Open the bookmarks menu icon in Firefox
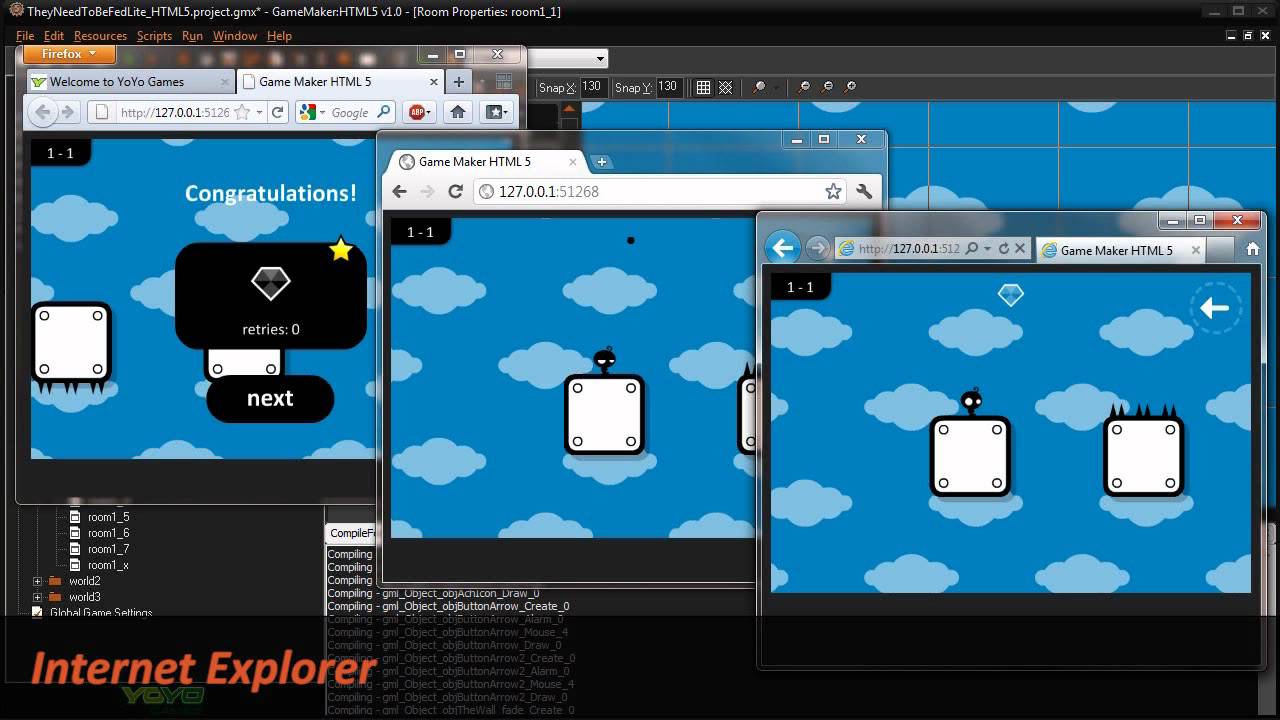The height and width of the screenshot is (720, 1280). coord(495,112)
